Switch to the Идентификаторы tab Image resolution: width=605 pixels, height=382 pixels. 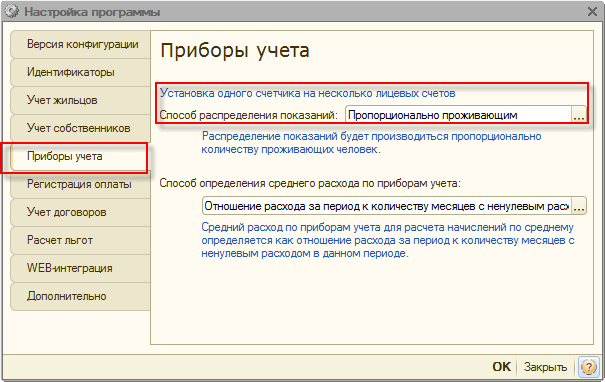point(80,72)
